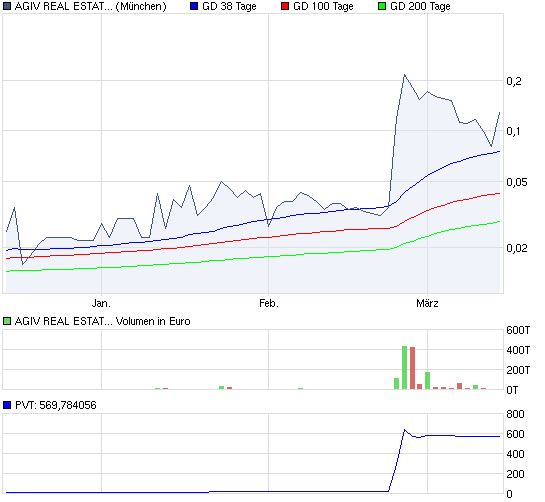Viewport: 545px width, 502px height.
Task: Click the 'PVT: 569,784056' indicator label
Action: click(x=56, y=405)
